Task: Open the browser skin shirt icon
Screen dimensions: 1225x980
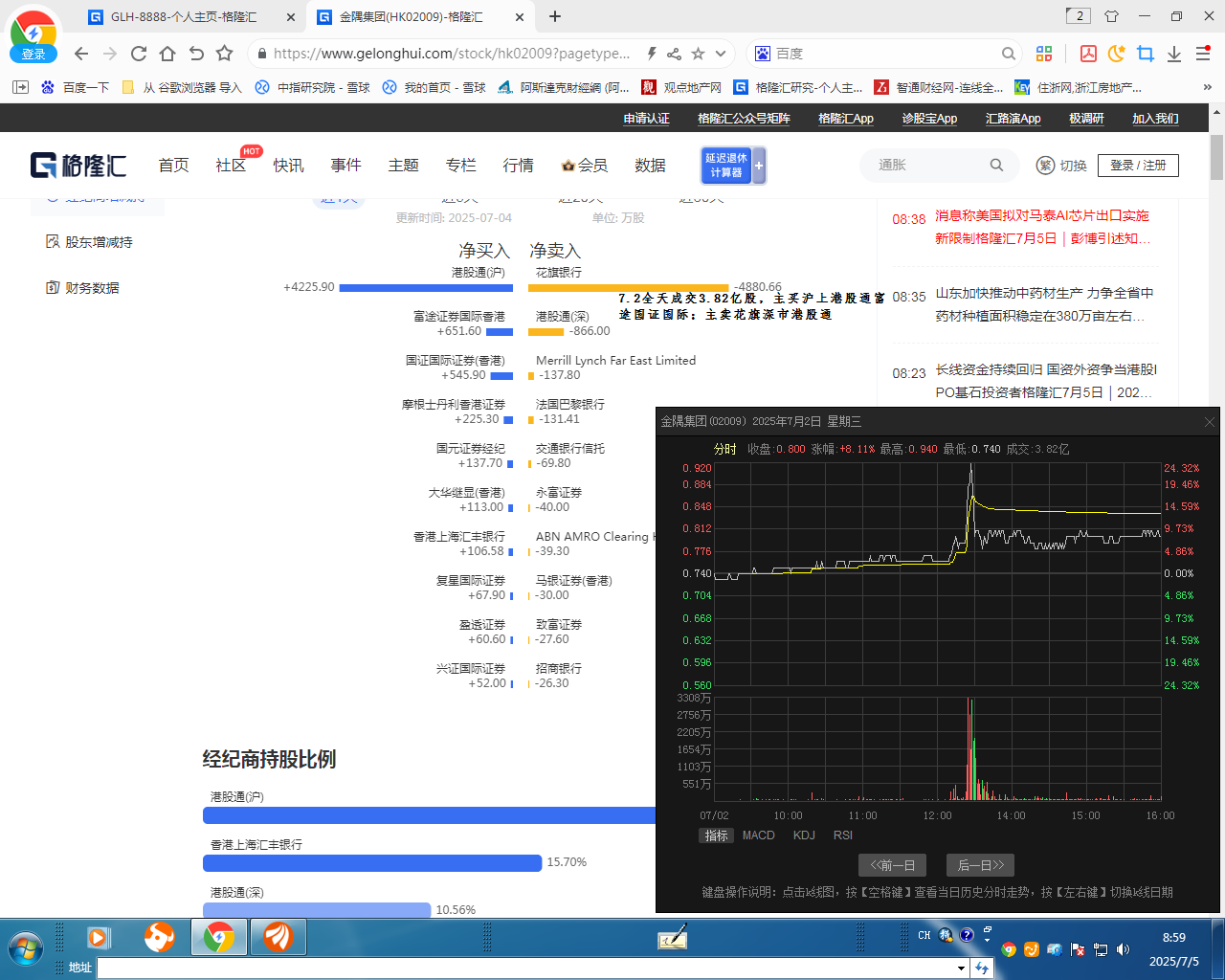Action: (x=1111, y=16)
